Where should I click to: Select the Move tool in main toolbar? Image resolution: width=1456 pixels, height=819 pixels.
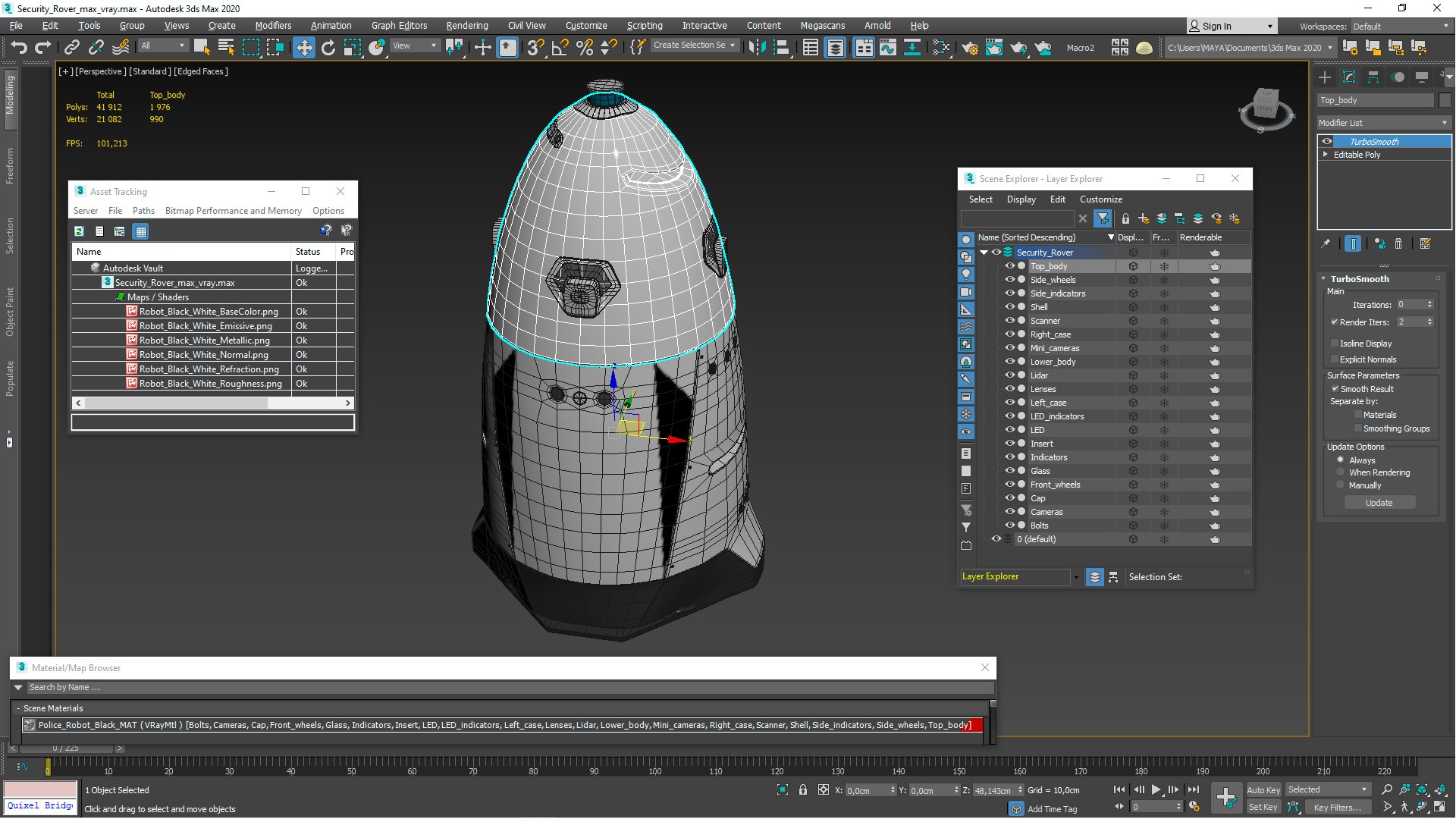[x=303, y=48]
